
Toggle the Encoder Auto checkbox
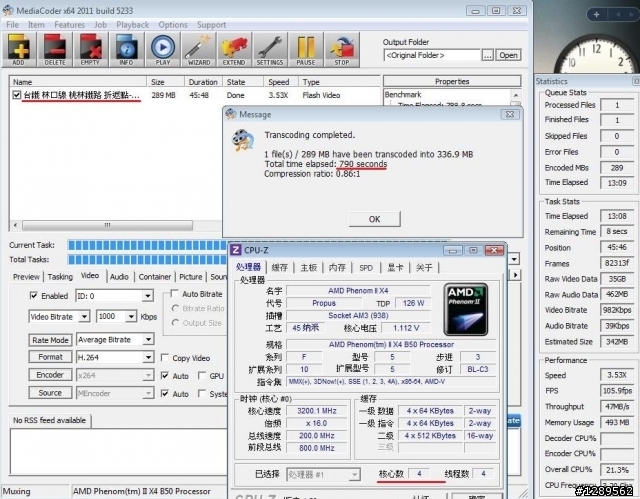(x=165, y=376)
